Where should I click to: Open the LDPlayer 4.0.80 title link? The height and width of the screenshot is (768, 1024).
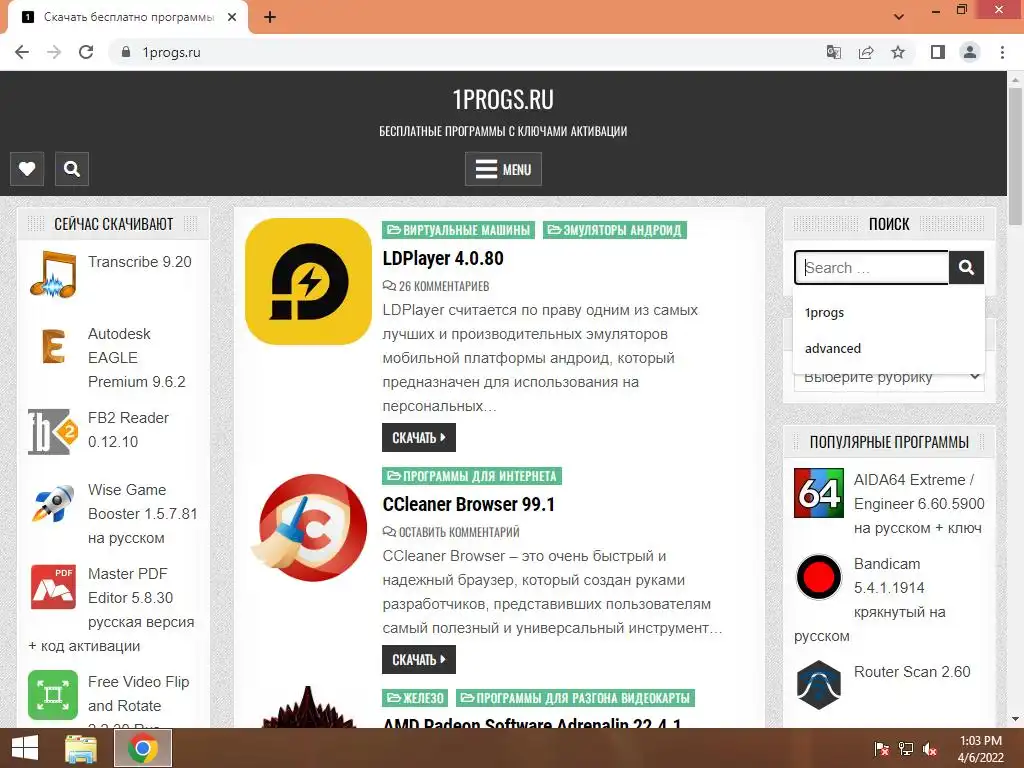point(443,258)
